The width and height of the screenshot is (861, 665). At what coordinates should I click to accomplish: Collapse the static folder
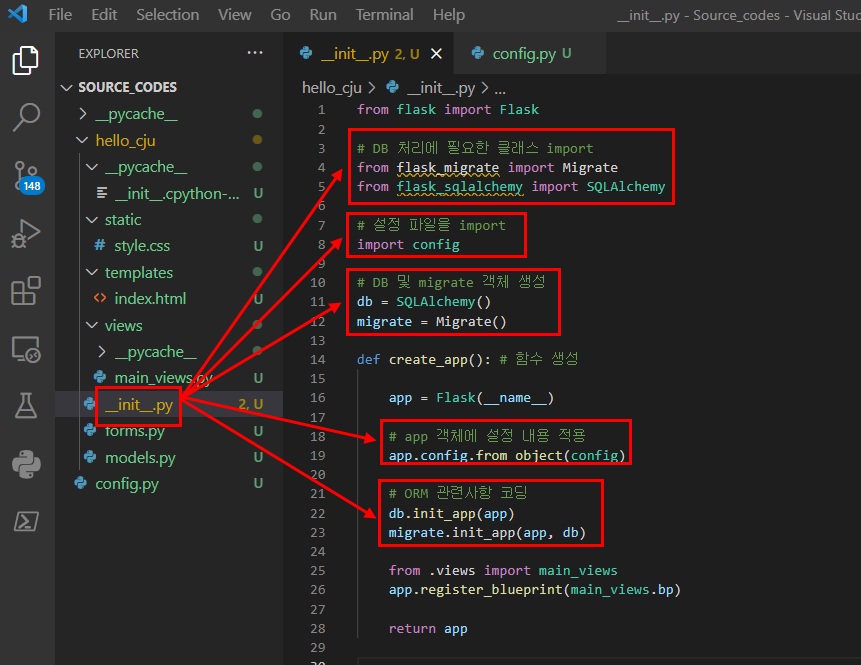pyautogui.click(x=92, y=220)
